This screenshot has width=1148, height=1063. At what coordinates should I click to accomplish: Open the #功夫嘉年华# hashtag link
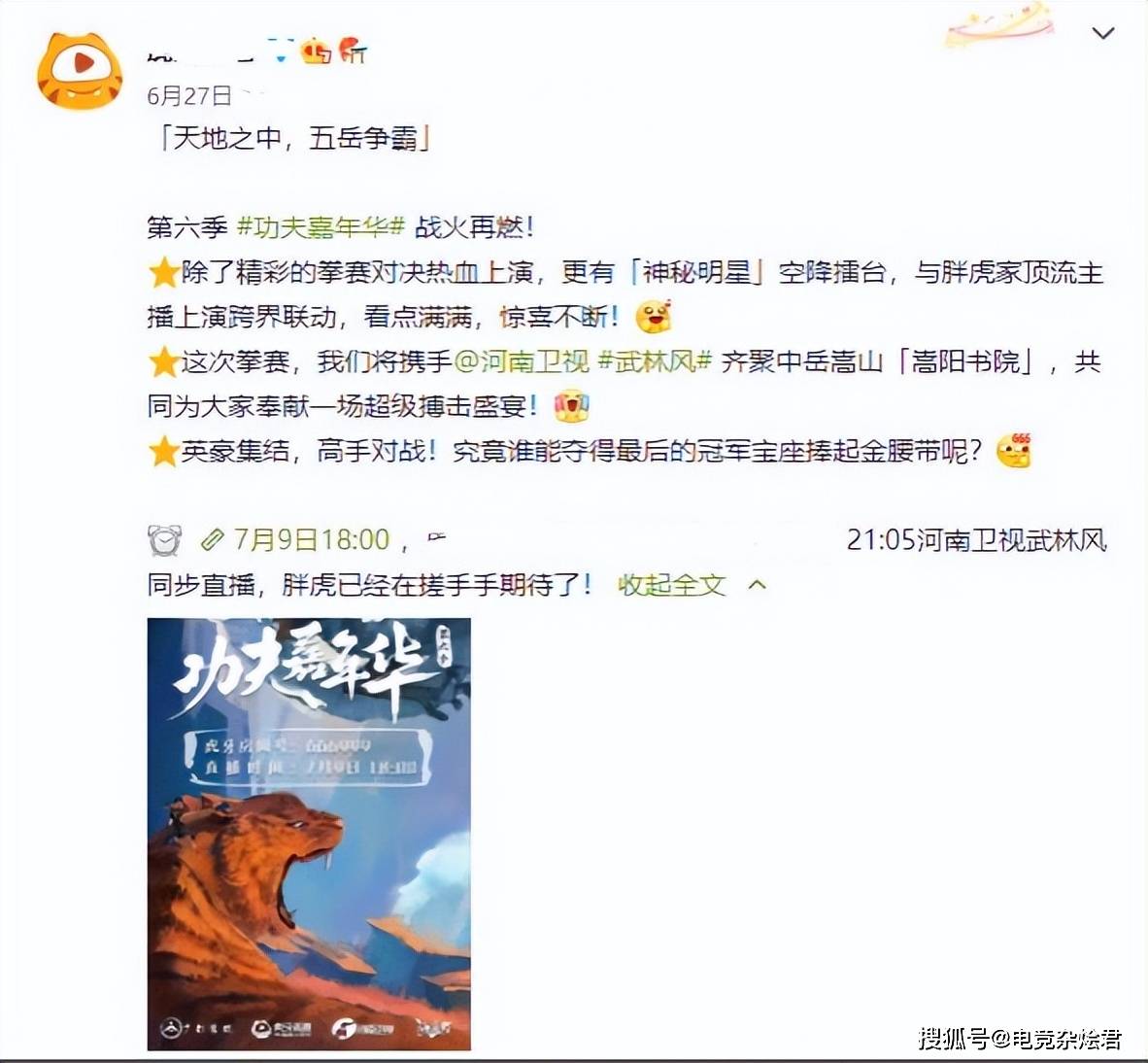tap(321, 227)
